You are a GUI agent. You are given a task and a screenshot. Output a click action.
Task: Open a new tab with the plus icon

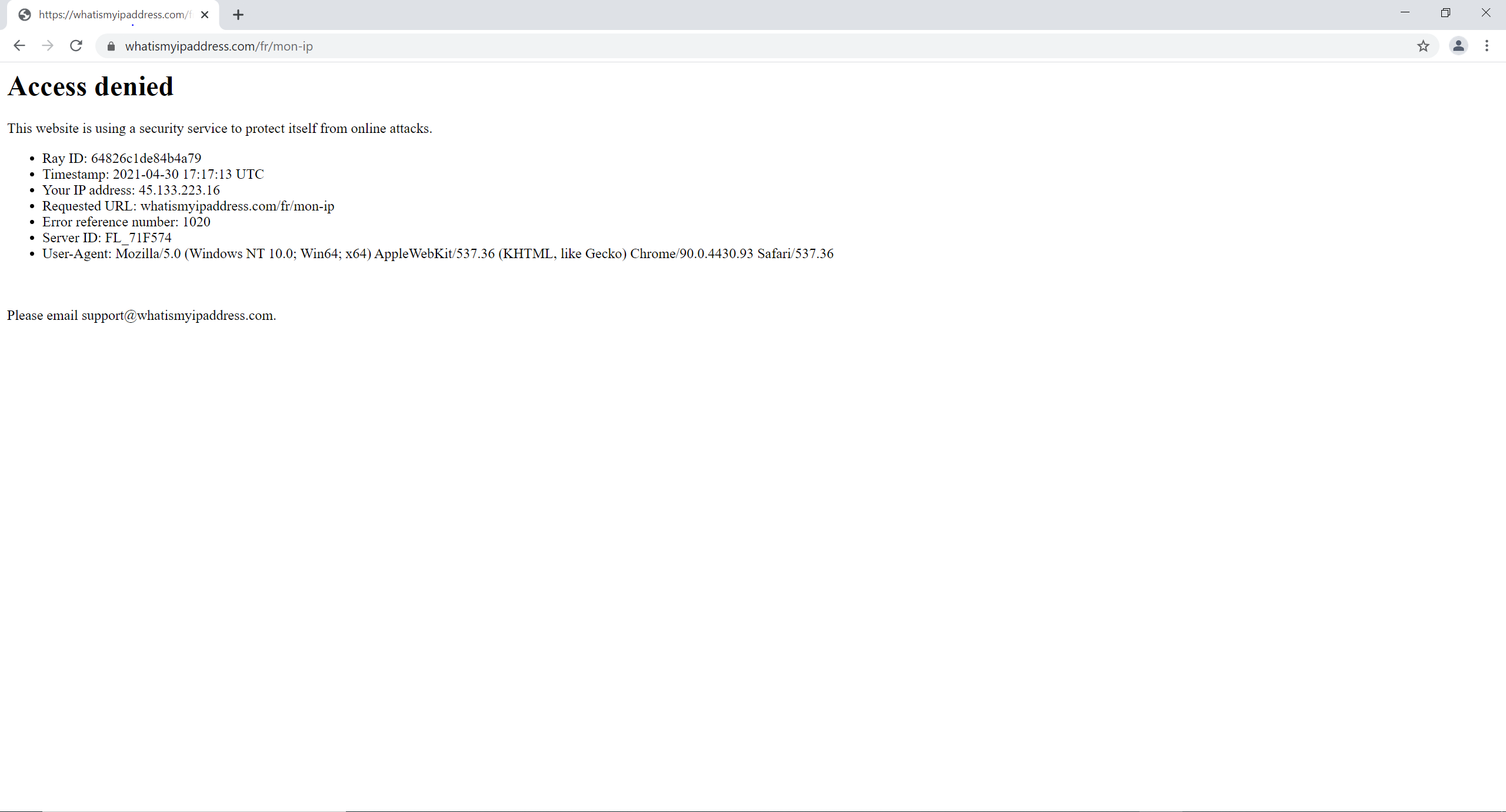[238, 15]
